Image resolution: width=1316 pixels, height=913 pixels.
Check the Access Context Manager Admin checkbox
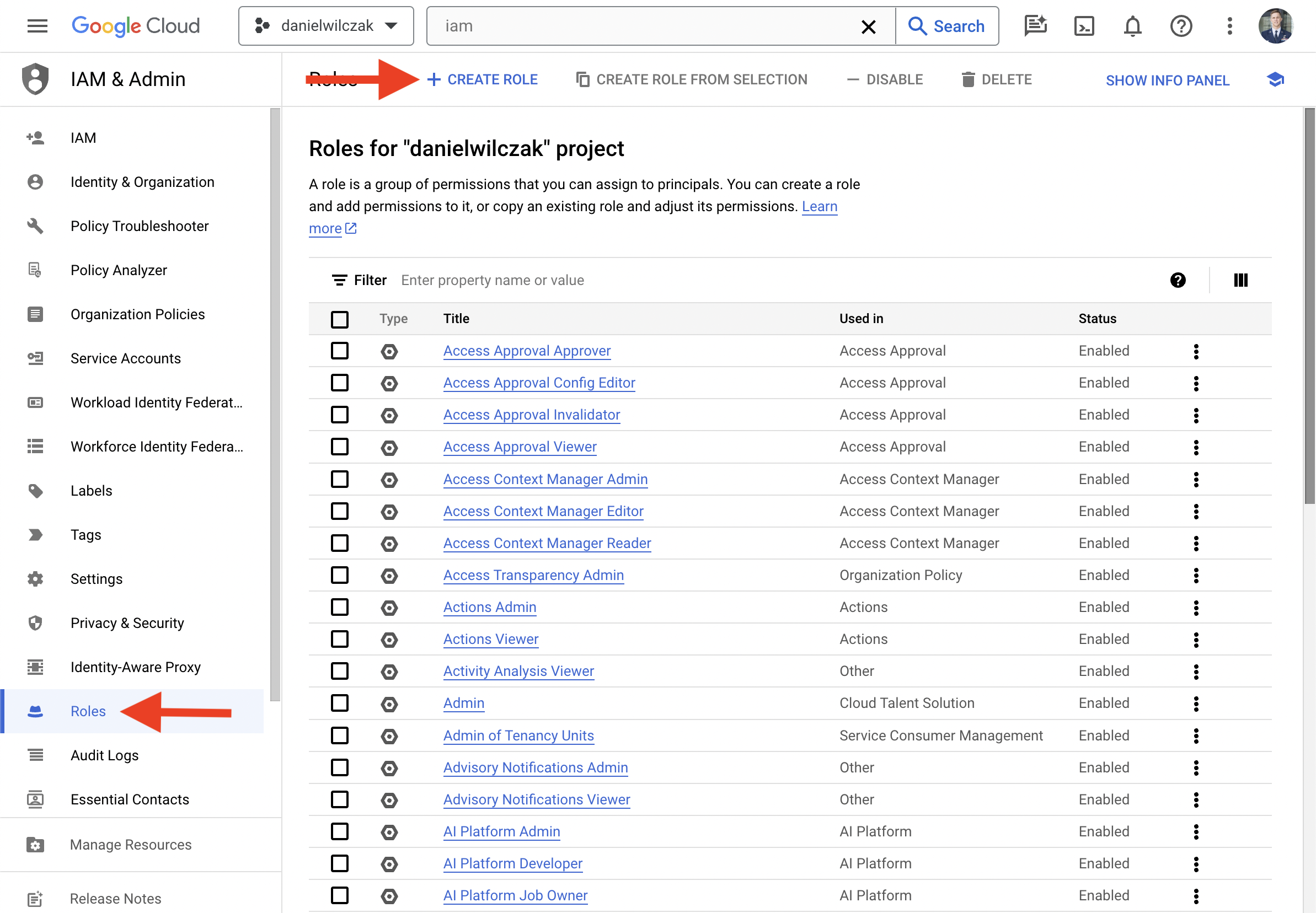340,479
